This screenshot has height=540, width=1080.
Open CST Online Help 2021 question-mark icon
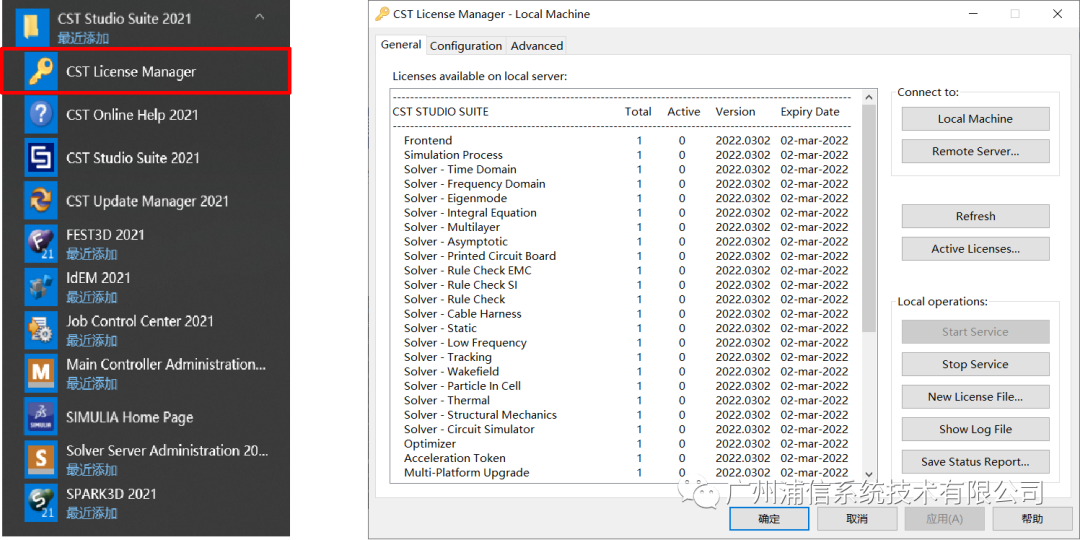coord(41,114)
